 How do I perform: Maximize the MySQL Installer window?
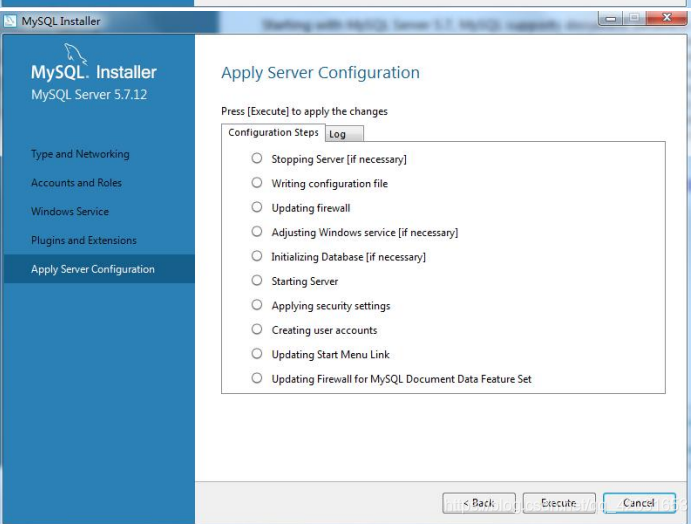(x=634, y=18)
